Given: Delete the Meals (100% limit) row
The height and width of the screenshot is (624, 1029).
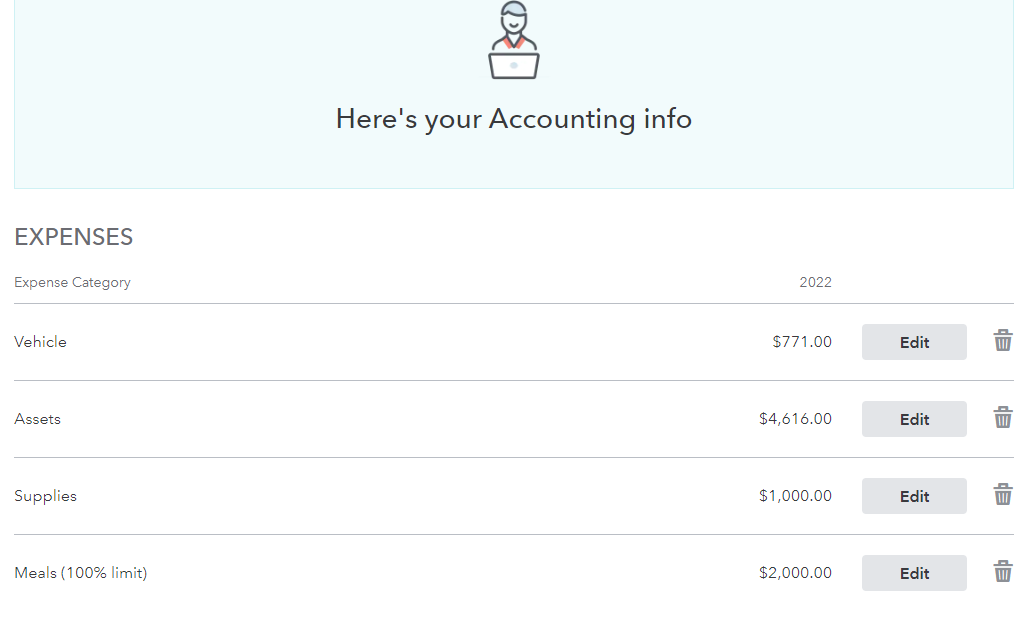Looking at the screenshot, I should click(x=1002, y=572).
